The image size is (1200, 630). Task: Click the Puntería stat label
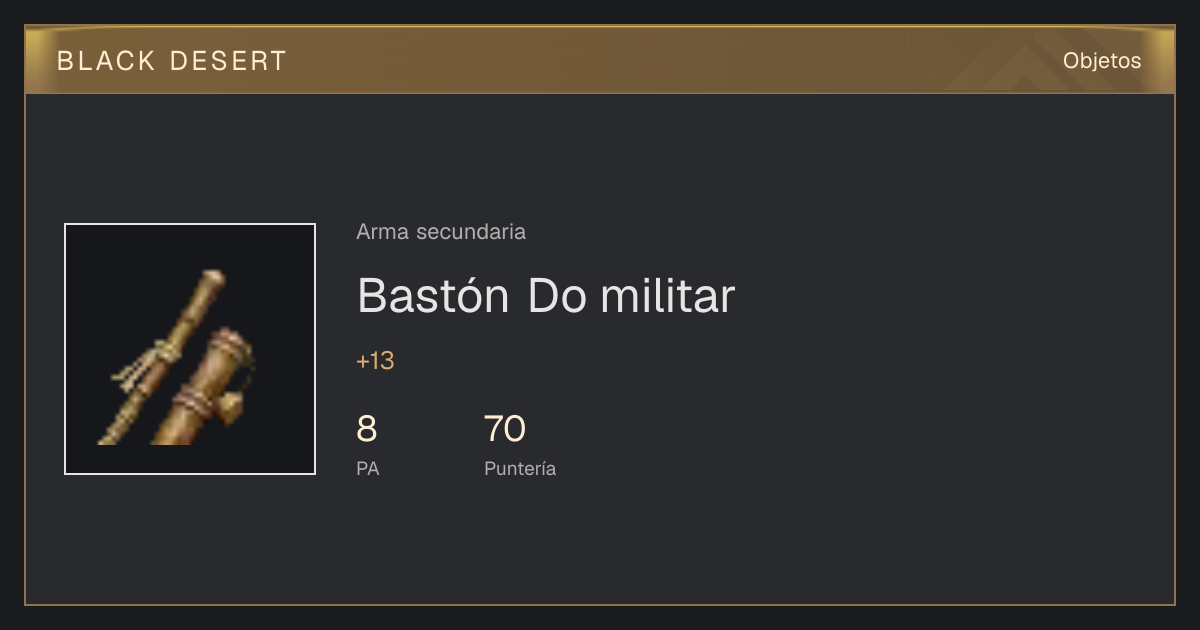[x=520, y=468]
